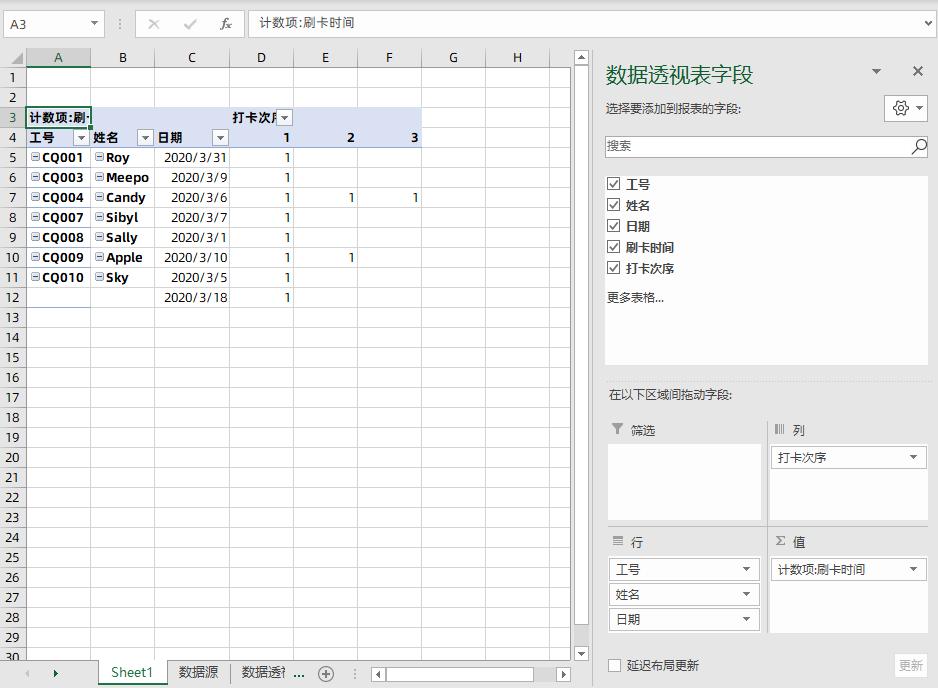Switch to the 数据源 sheet tab

pos(197,674)
